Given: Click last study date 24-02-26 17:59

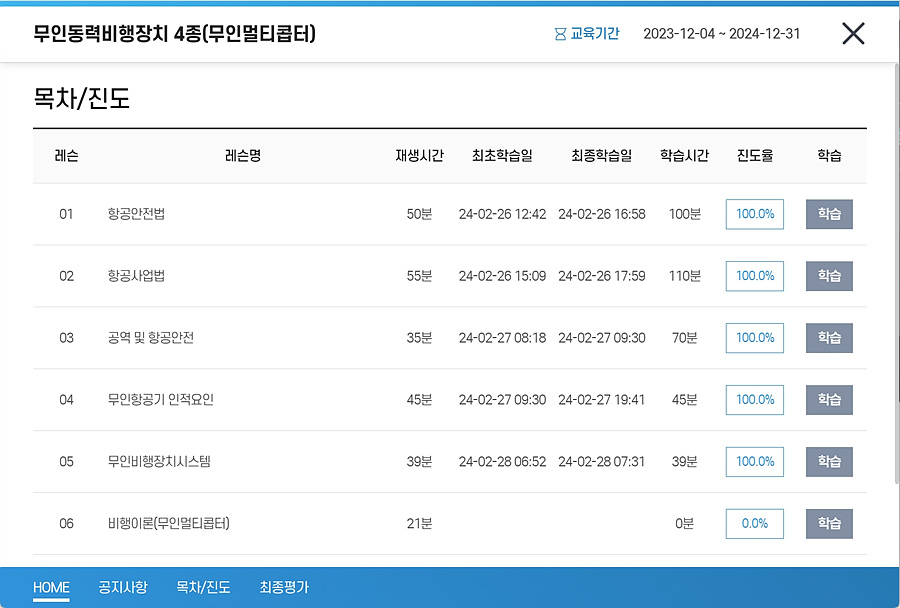Looking at the screenshot, I should [x=602, y=276].
